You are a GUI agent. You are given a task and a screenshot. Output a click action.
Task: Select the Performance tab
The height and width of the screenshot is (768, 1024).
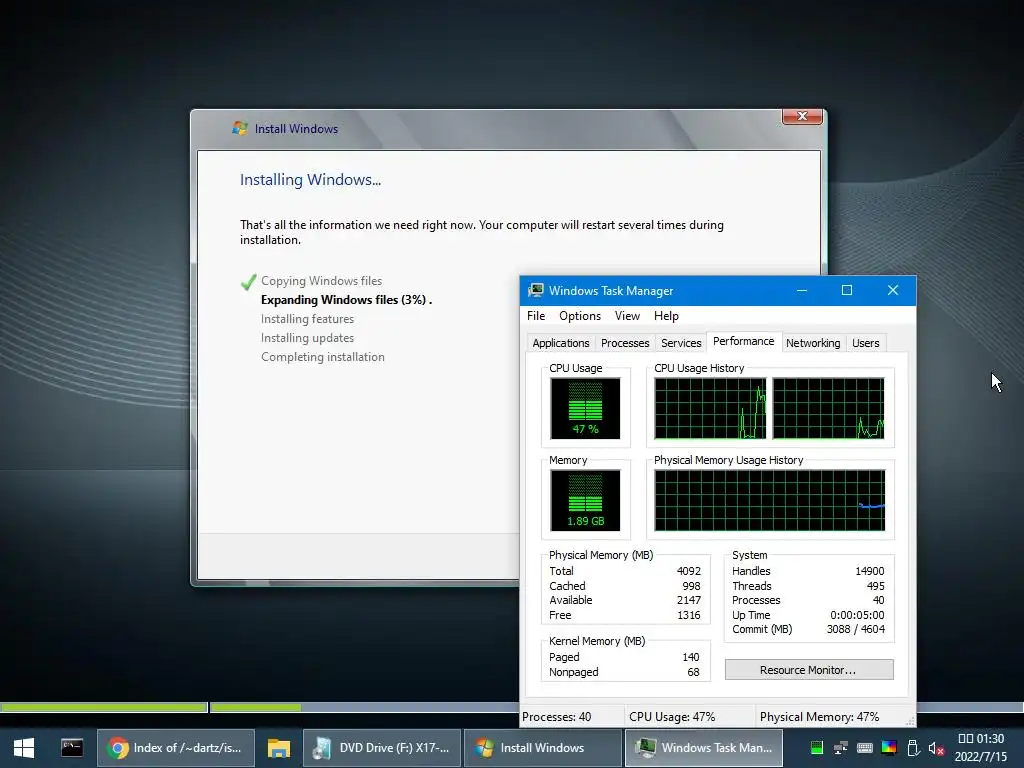(x=743, y=342)
